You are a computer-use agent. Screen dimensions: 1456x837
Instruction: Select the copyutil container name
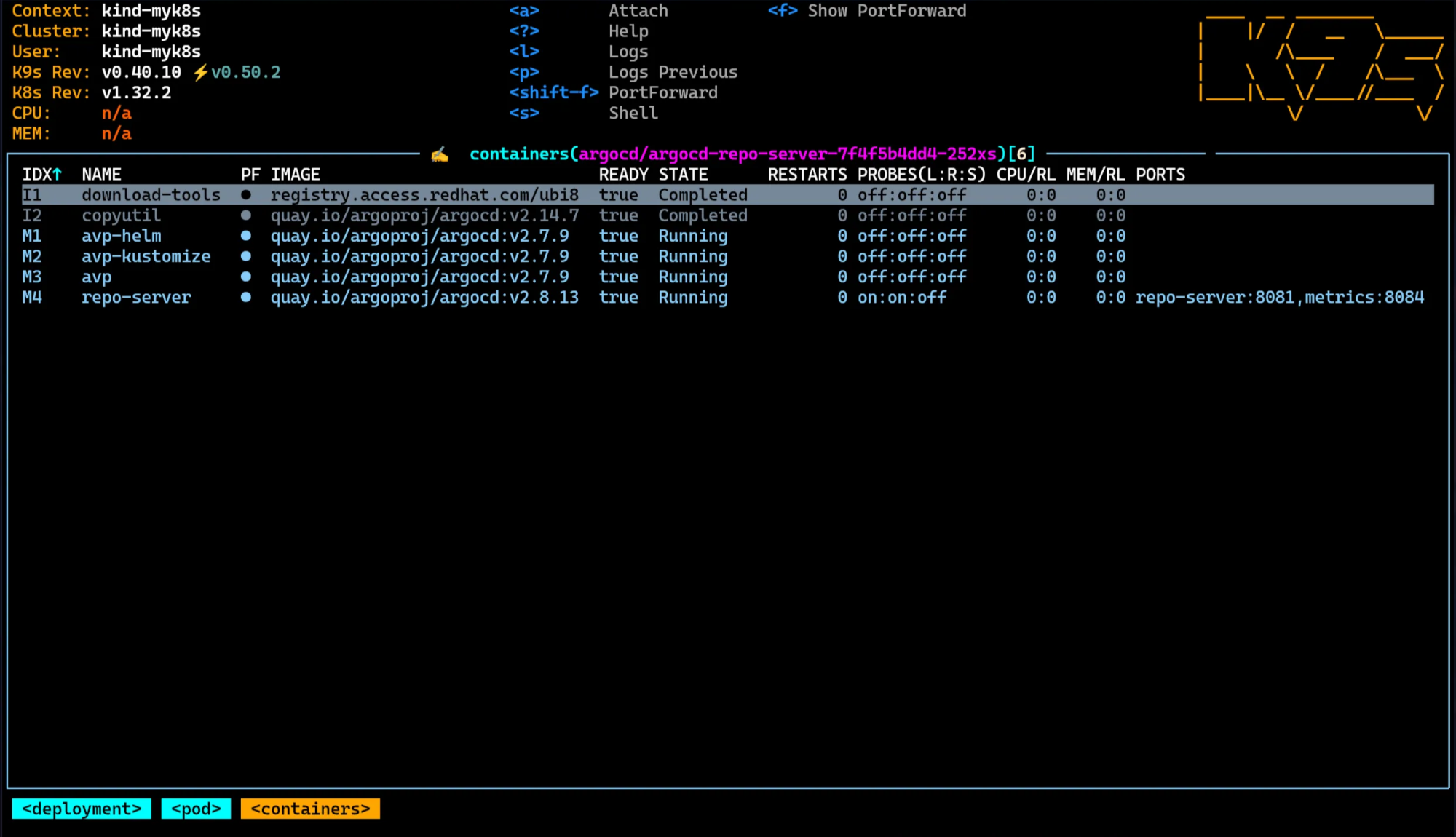(121, 215)
